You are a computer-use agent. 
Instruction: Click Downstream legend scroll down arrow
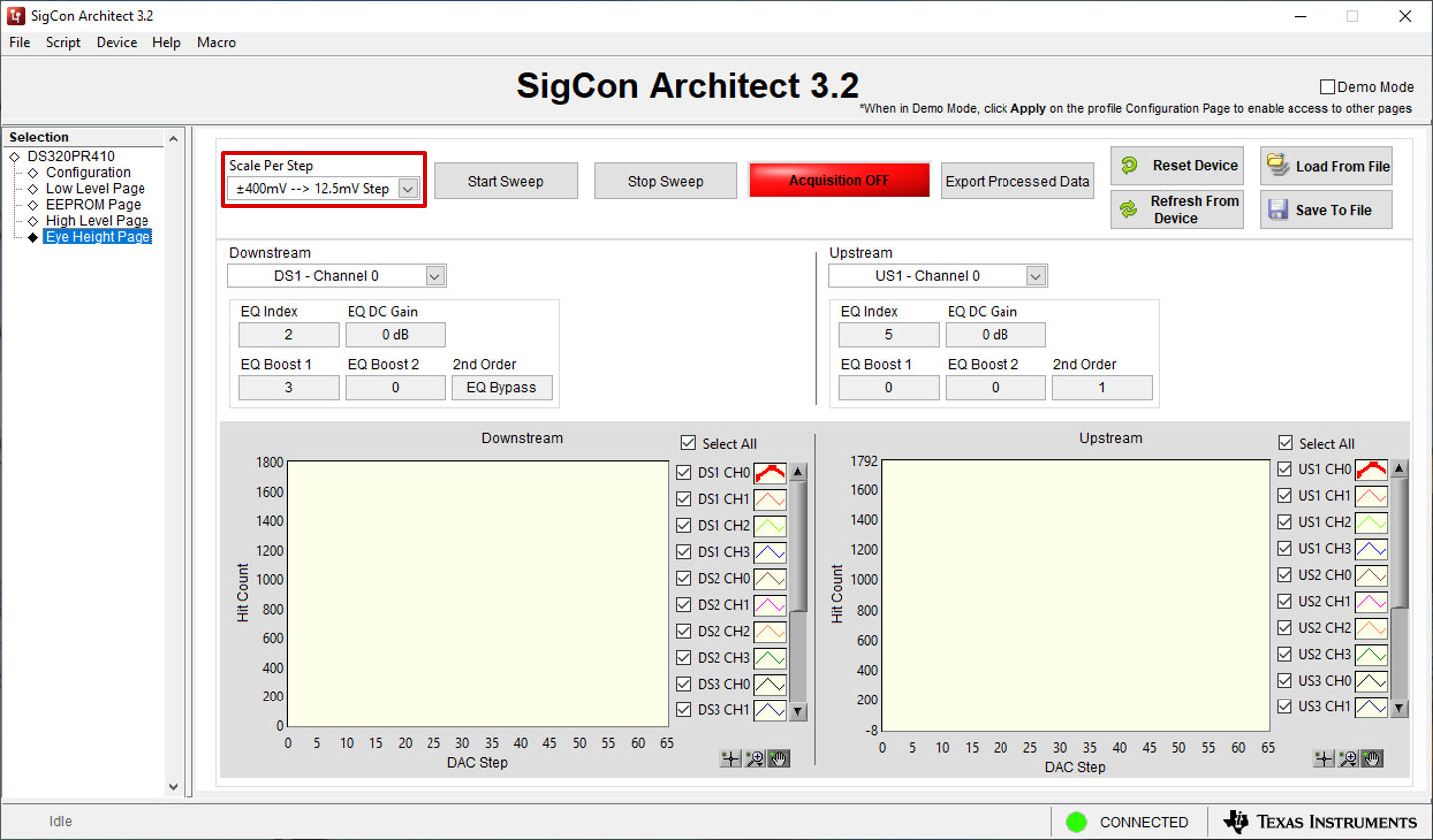click(x=798, y=712)
